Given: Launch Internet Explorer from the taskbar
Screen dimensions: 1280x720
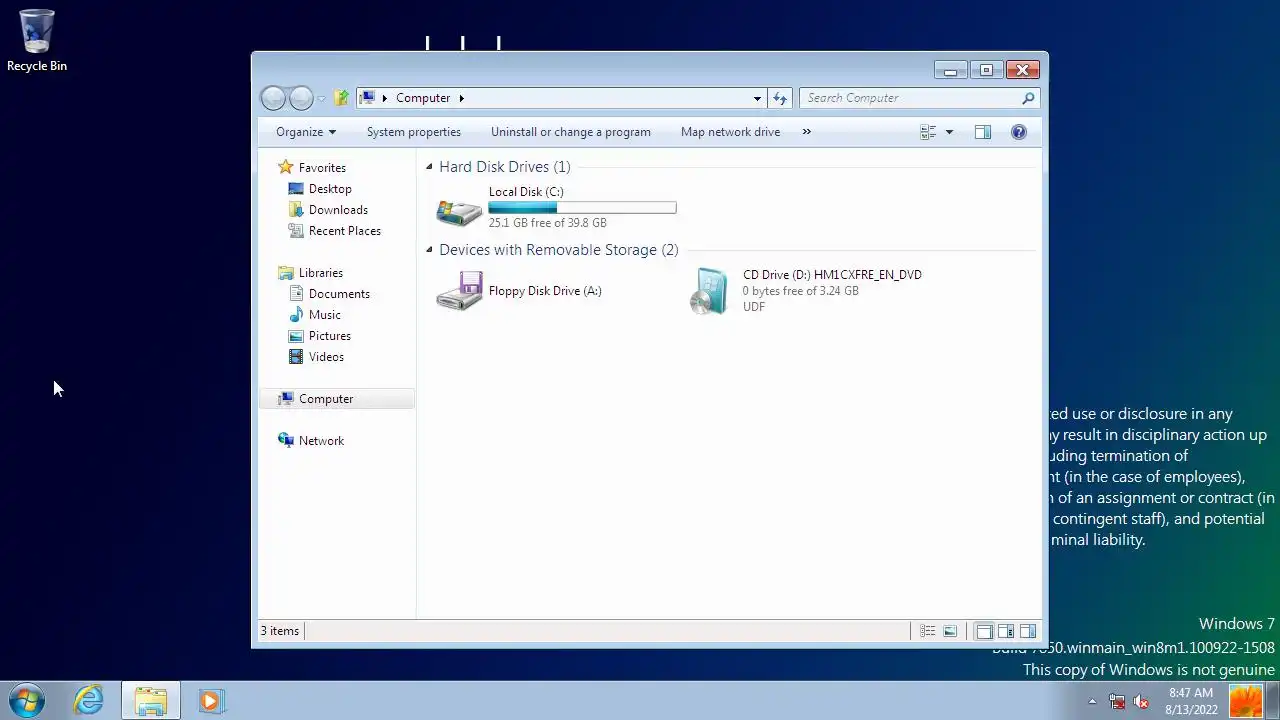Looking at the screenshot, I should (88, 700).
